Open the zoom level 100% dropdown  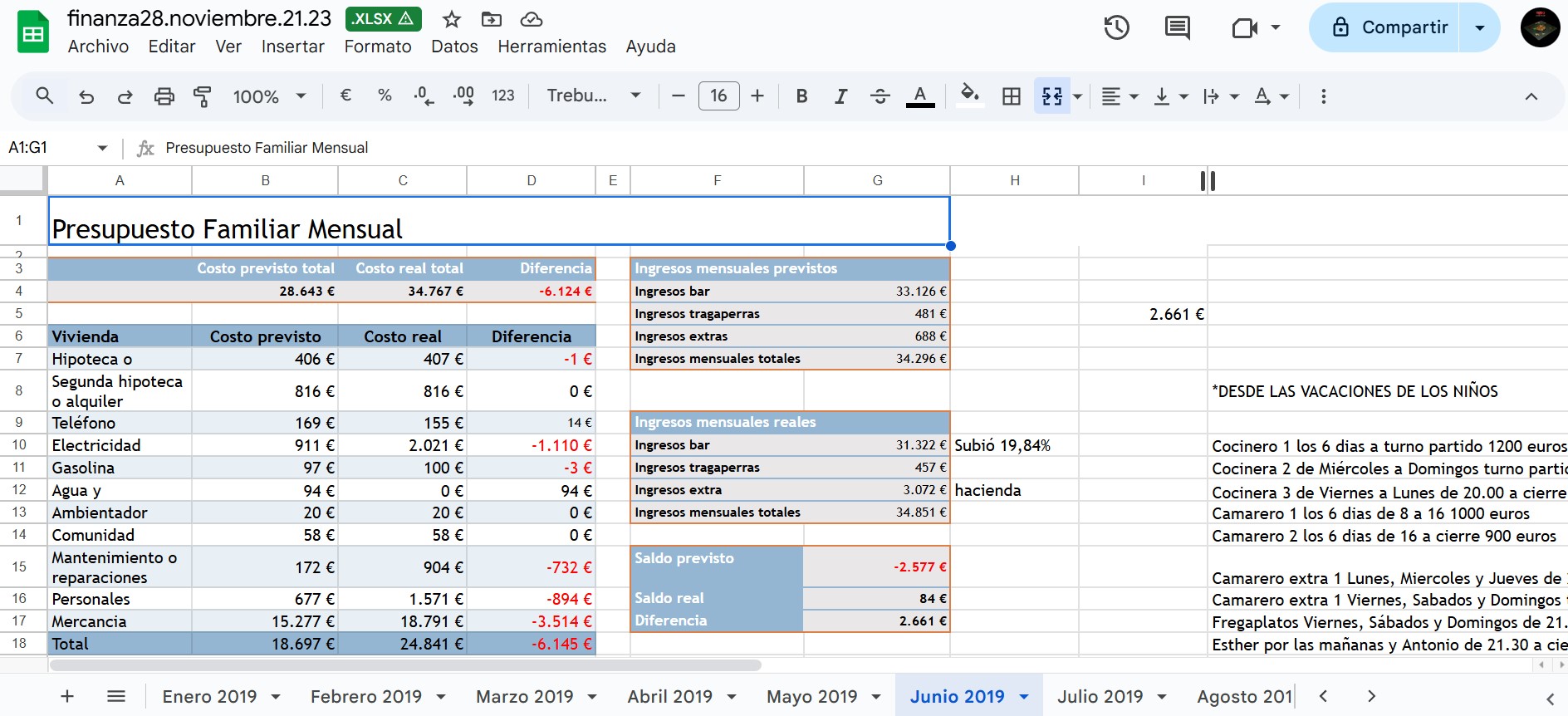[x=269, y=96]
